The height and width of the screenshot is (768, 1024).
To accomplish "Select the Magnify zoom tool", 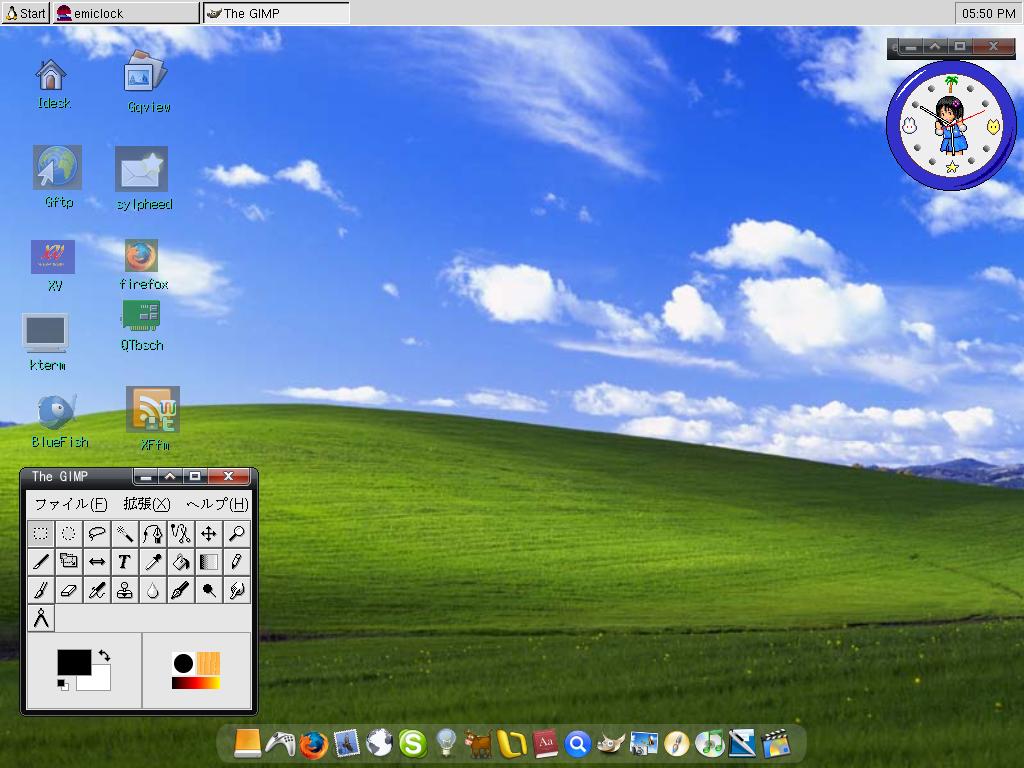I will [238, 533].
